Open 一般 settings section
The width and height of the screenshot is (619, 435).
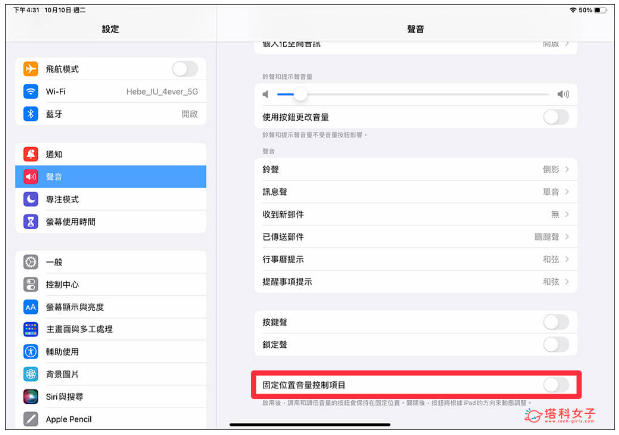(x=110, y=262)
